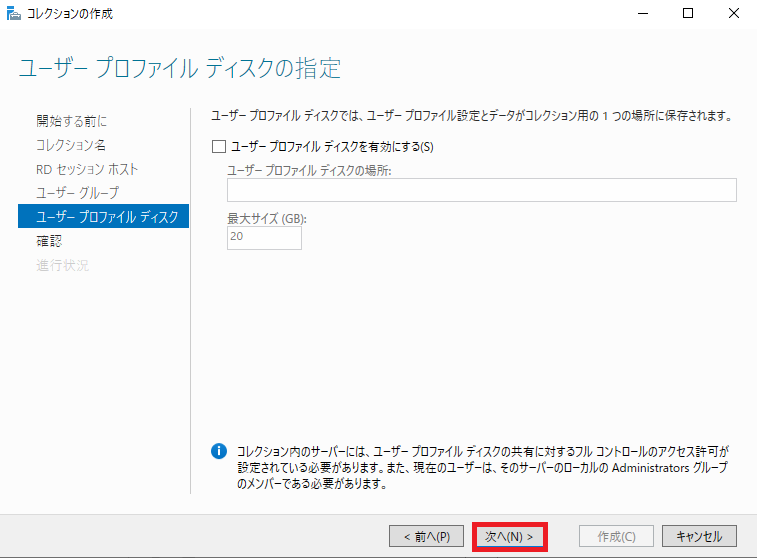Click the 最大サイズ (GB) field showing 20

pyautogui.click(x=264, y=238)
